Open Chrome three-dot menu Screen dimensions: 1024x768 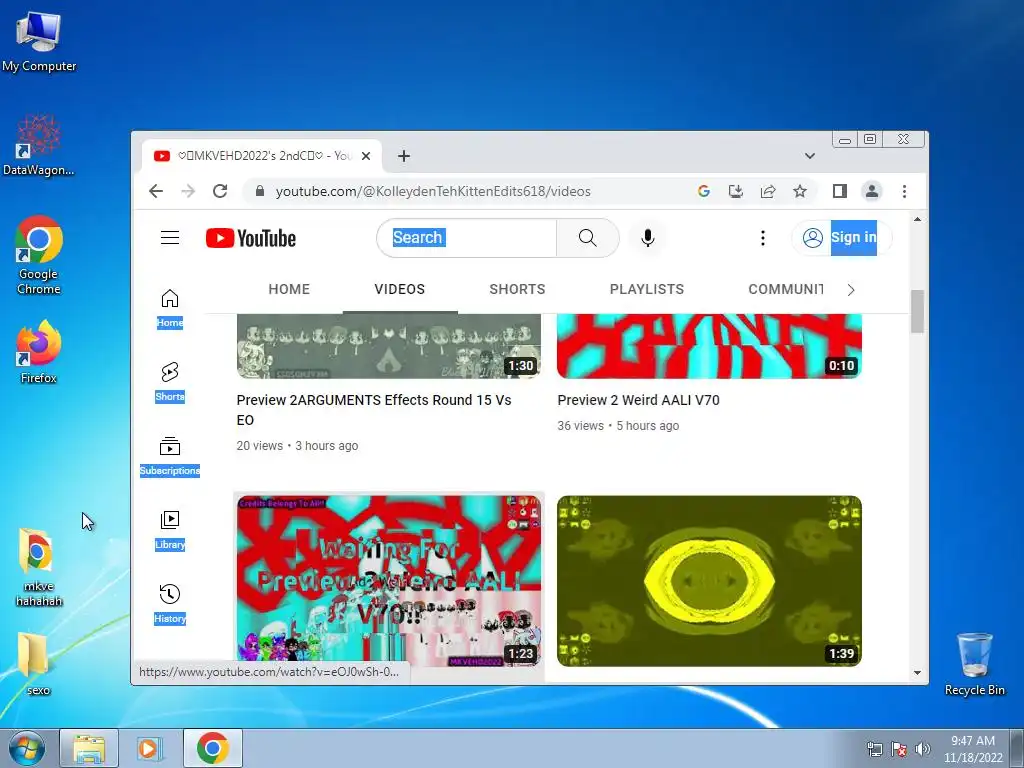tap(904, 191)
